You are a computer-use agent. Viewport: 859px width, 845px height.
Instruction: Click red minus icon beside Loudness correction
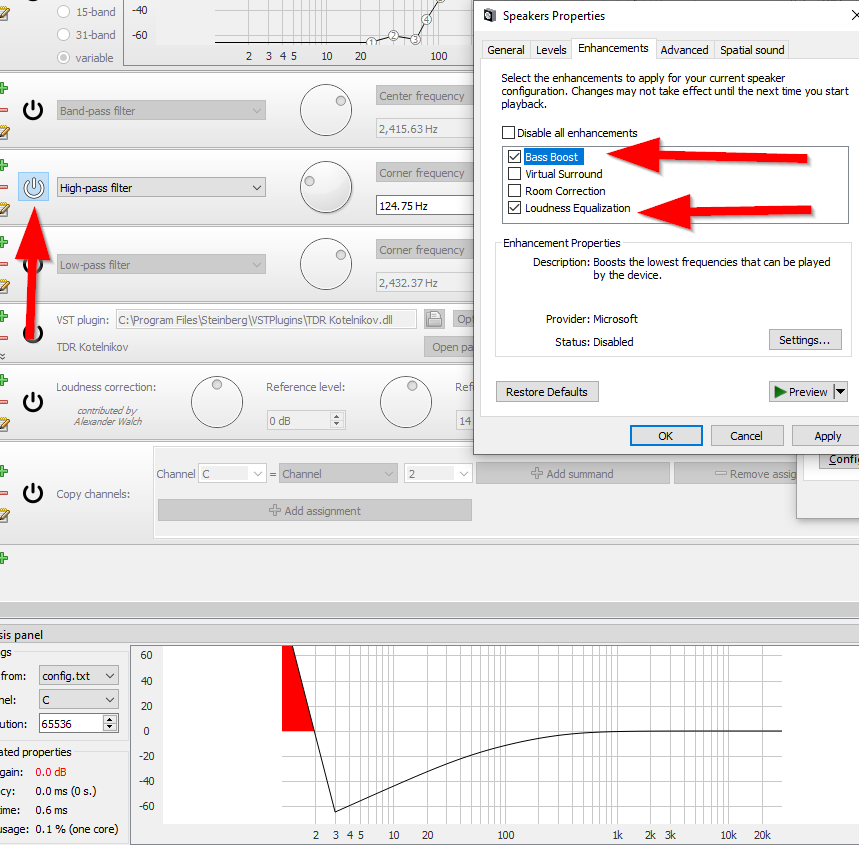tap(3, 402)
